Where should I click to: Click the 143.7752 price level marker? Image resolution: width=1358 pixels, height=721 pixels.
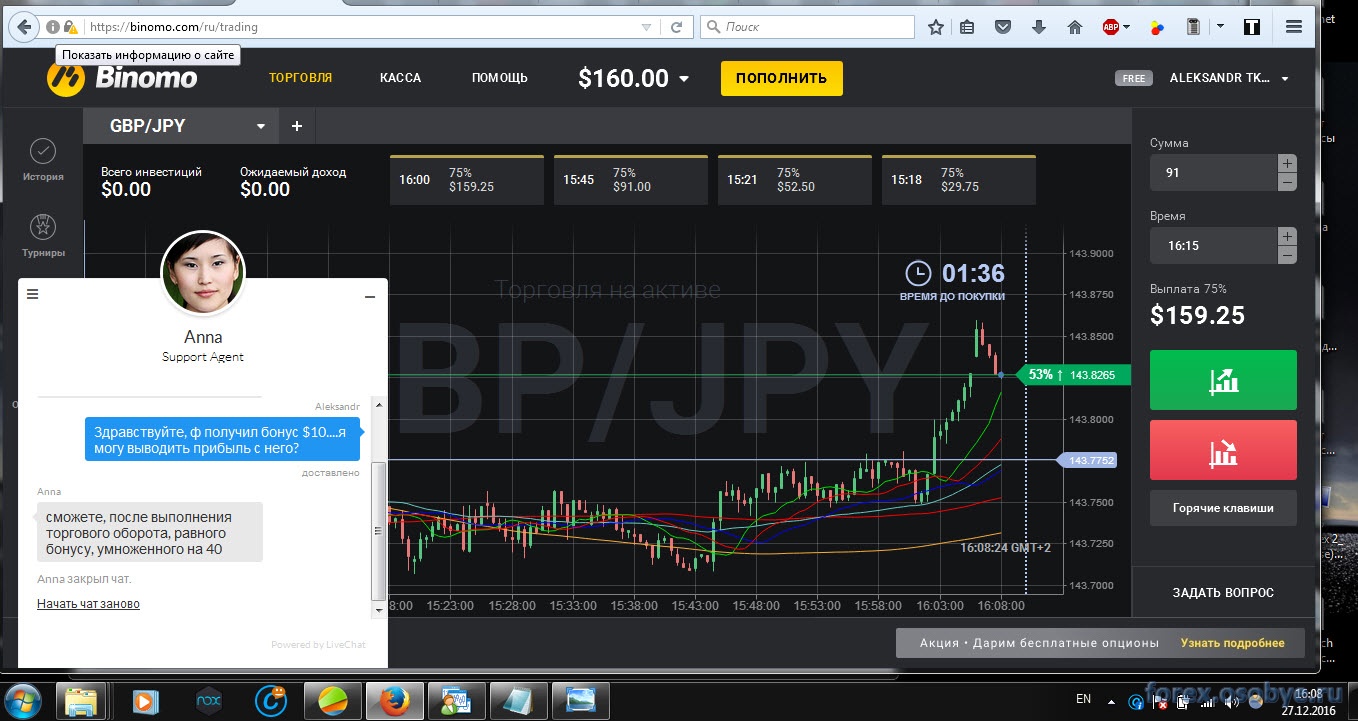point(1088,460)
